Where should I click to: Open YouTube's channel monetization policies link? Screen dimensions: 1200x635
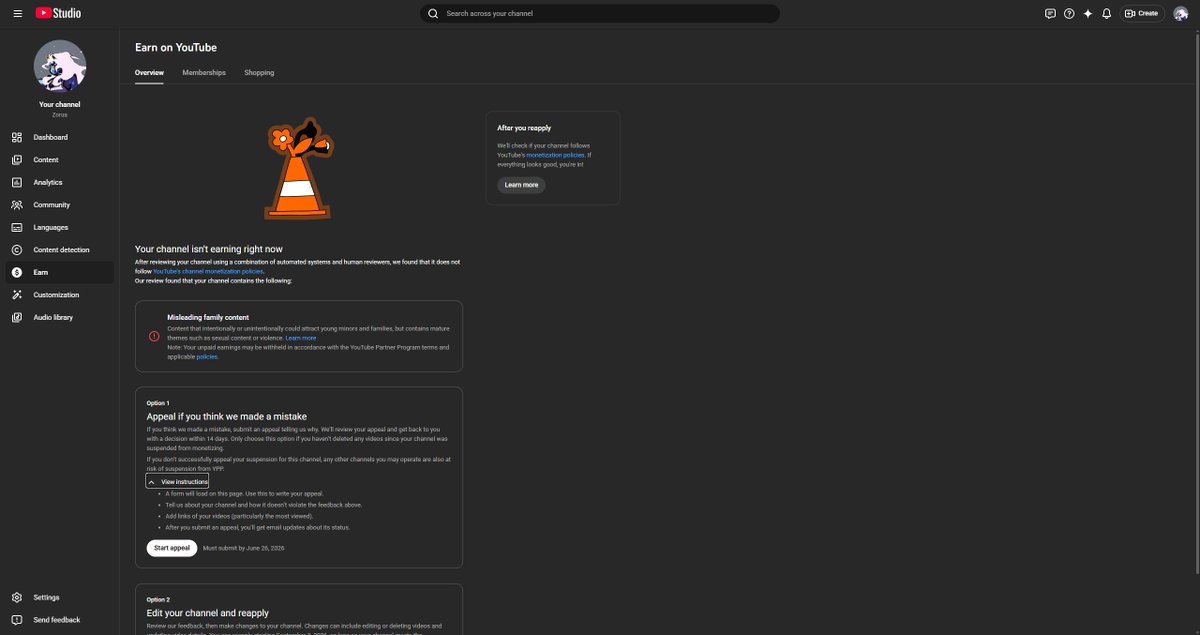[208, 271]
